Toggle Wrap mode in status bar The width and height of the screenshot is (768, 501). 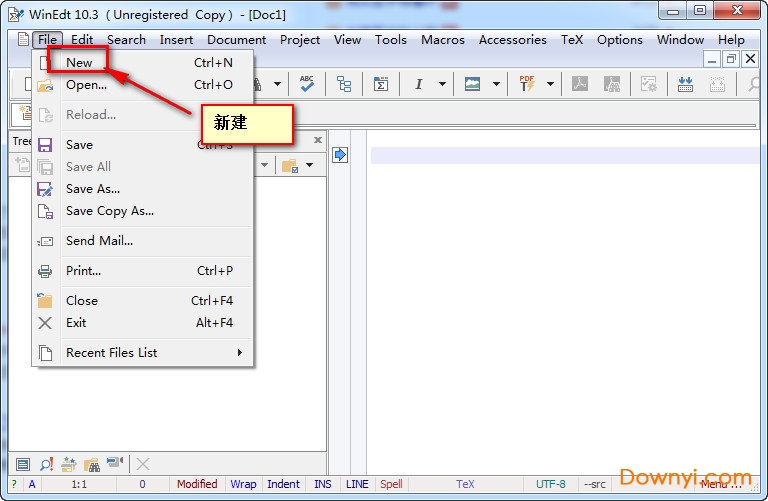pos(243,484)
